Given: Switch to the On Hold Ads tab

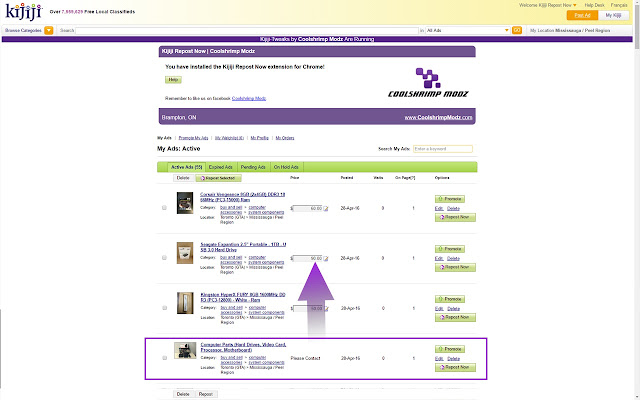Looking at the screenshot, I should click(286, 167).
